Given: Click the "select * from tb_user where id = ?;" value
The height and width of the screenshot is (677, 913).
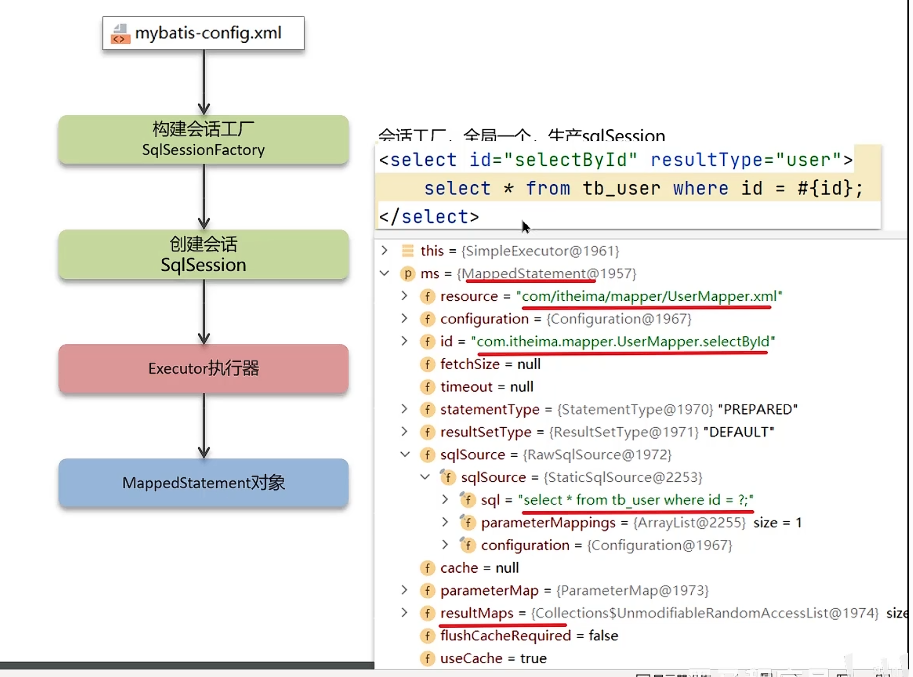Looking at the screenshot, I should [x=636, y=500].
